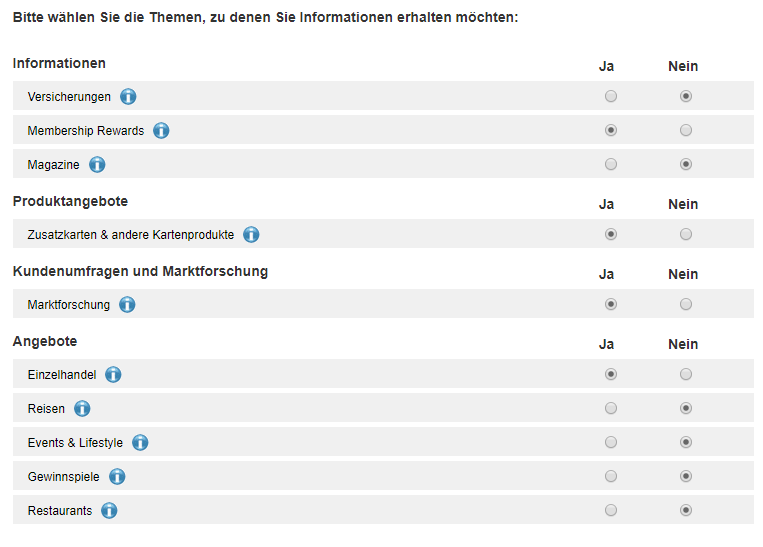763x547 pixels.
Task: Open info icon for Zusatzkarten & andere Kartenprodukte
Action: [251, 235]
